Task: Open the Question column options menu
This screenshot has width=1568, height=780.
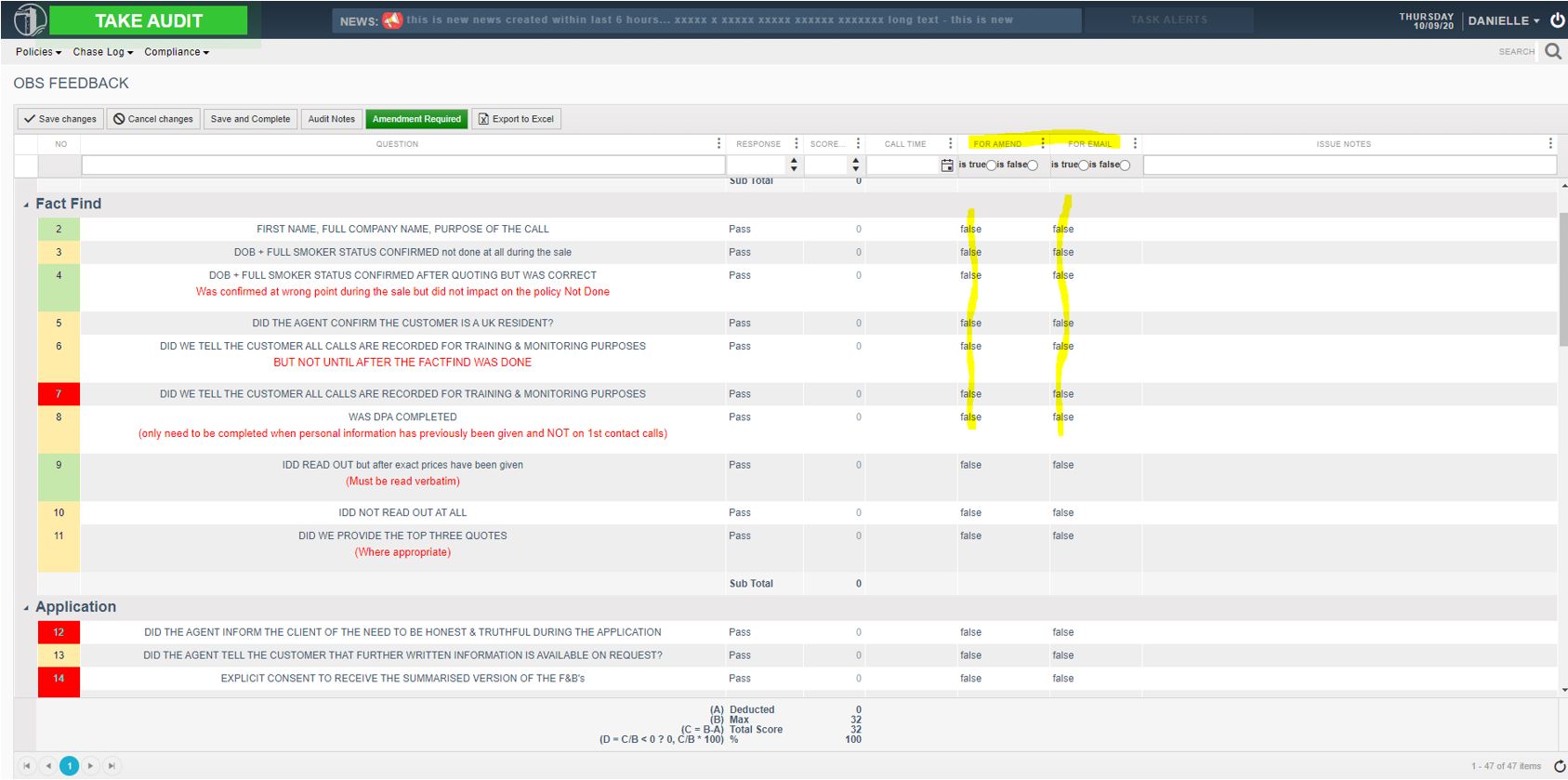Action: (x=718, y=144)
